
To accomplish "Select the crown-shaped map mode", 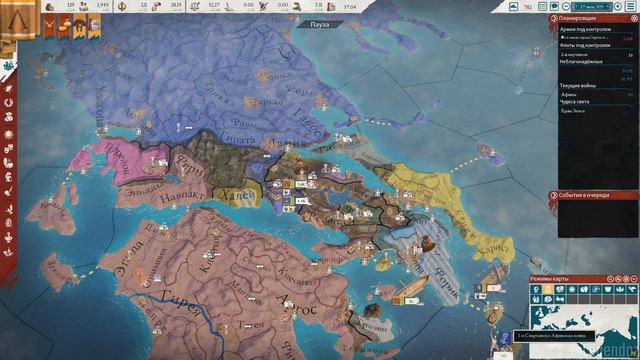I will click(x=620, y=289).
